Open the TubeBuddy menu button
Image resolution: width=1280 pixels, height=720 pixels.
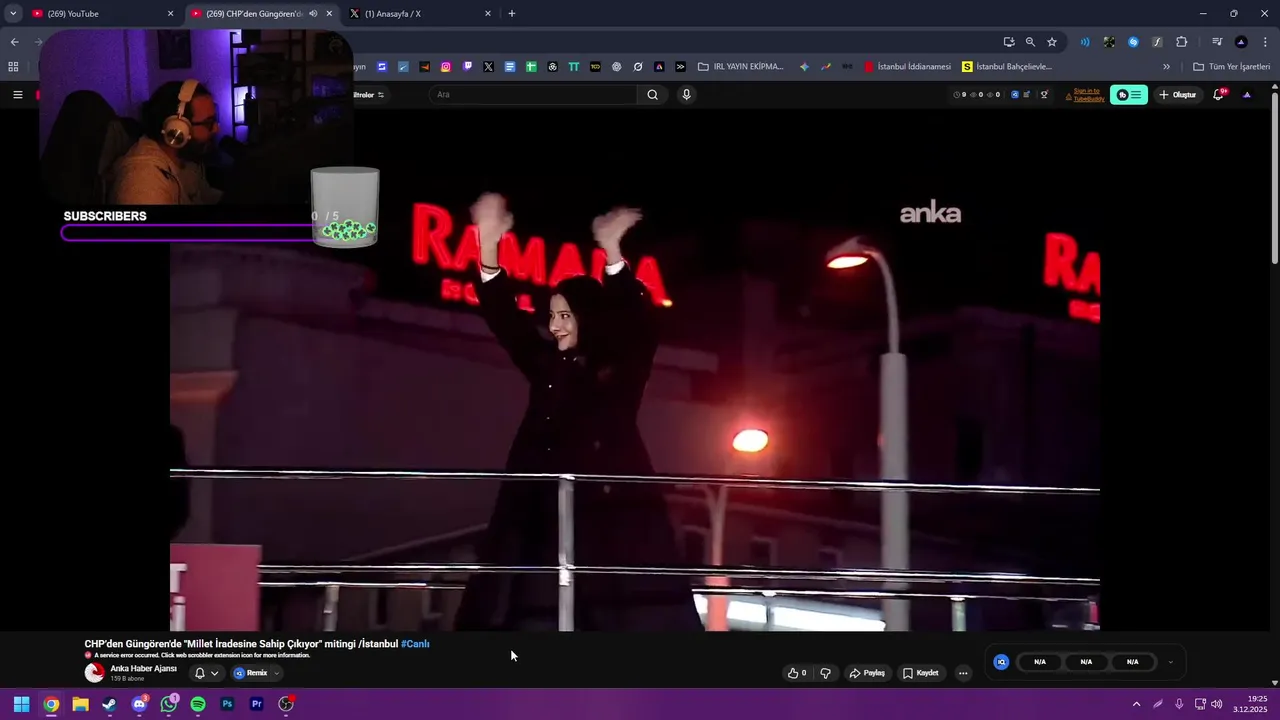1129,95
